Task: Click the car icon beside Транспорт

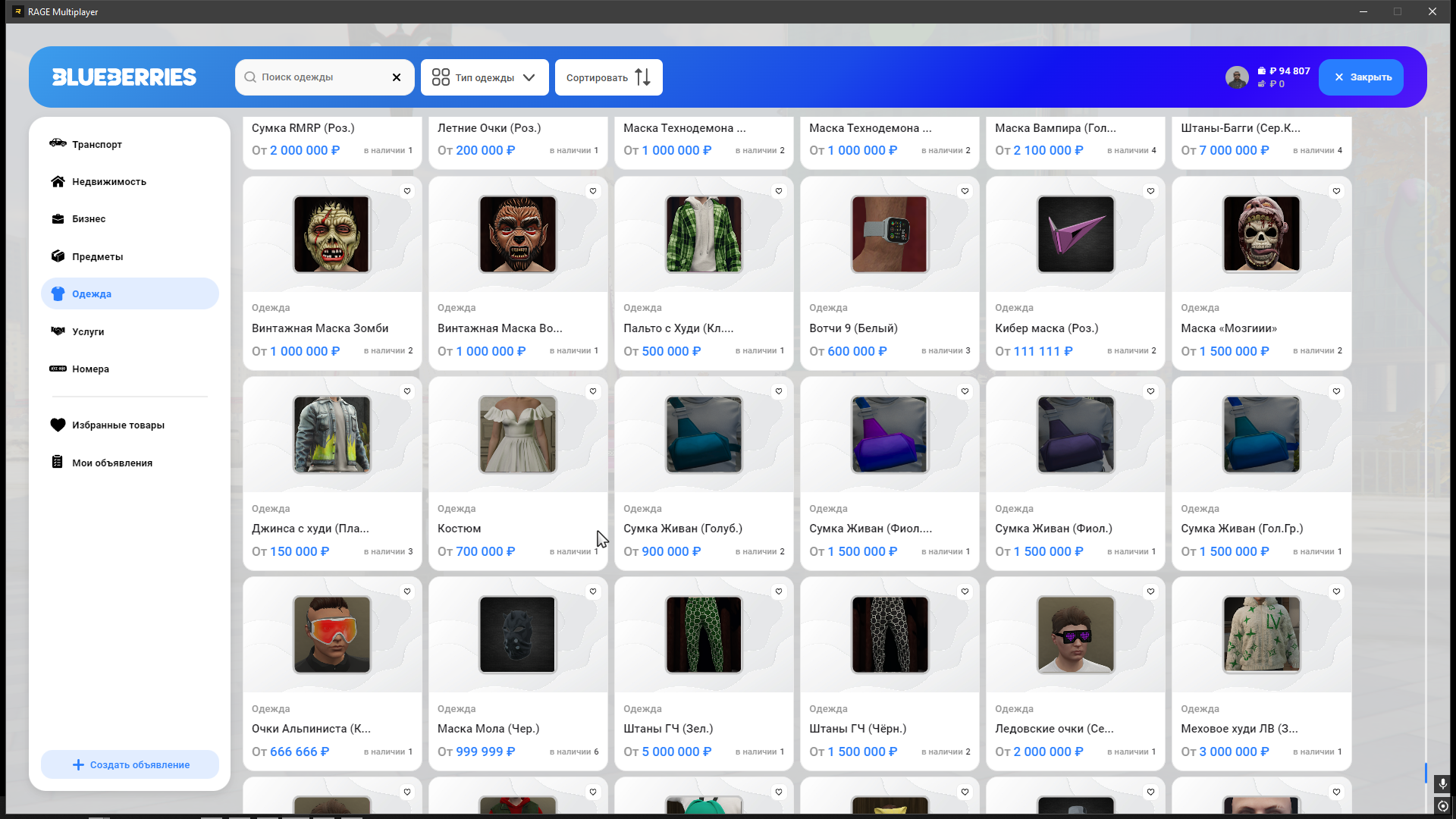Action: tap(58, 143)
